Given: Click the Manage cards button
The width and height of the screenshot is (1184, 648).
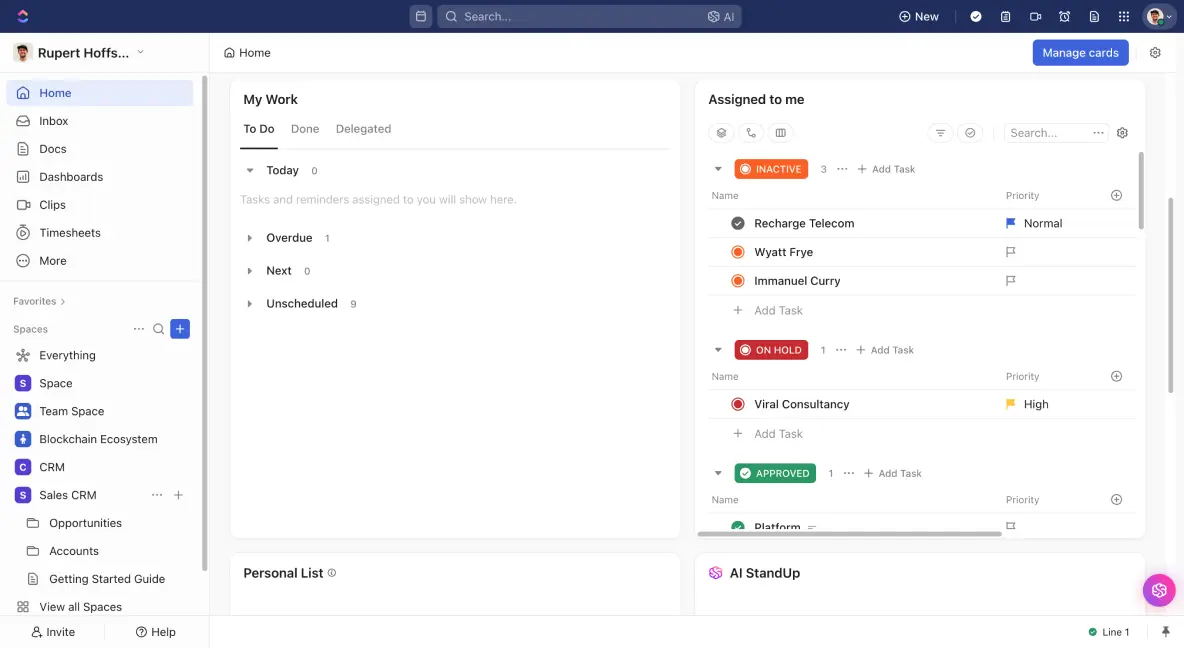Looking at the screenshot, I should (1080, 53).
